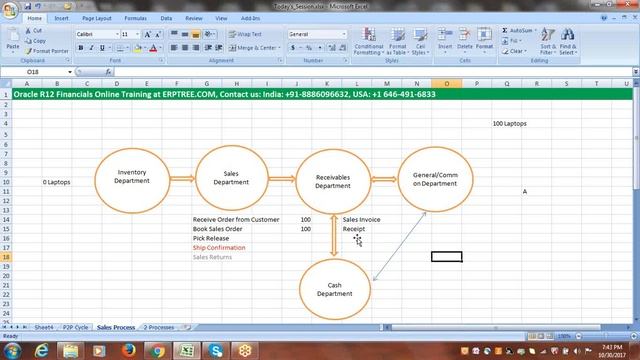
Task: Increase decimal places
Action: [332, 48]
